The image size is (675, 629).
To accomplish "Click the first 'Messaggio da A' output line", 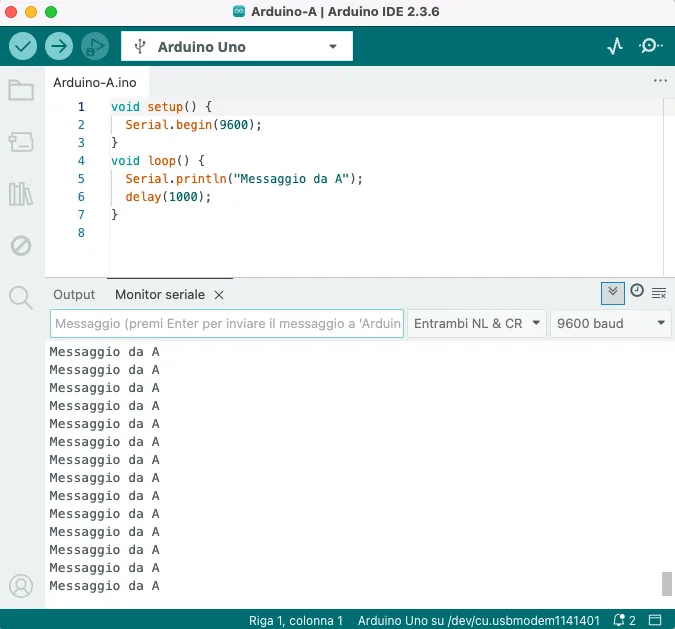I will point(105,352).
